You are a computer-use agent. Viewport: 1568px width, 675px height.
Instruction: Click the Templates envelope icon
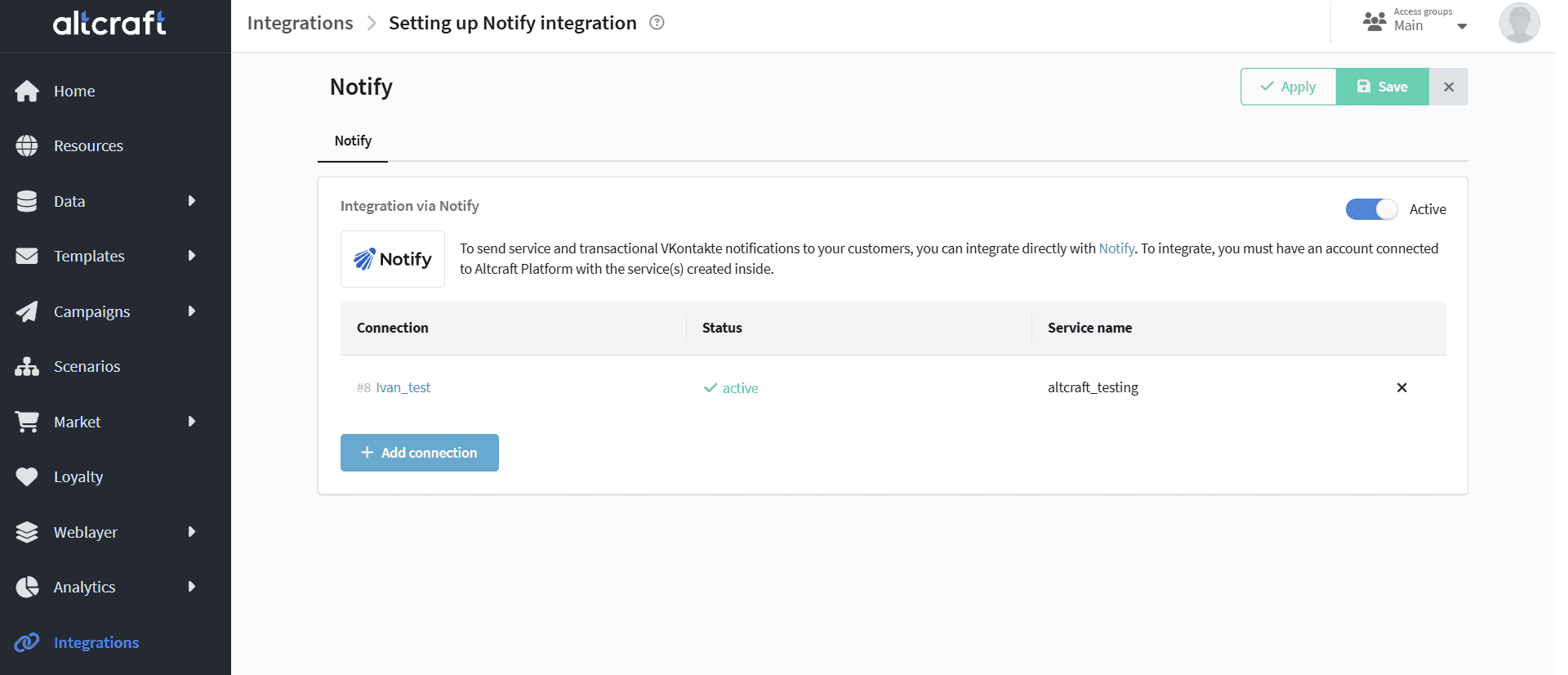27,256
